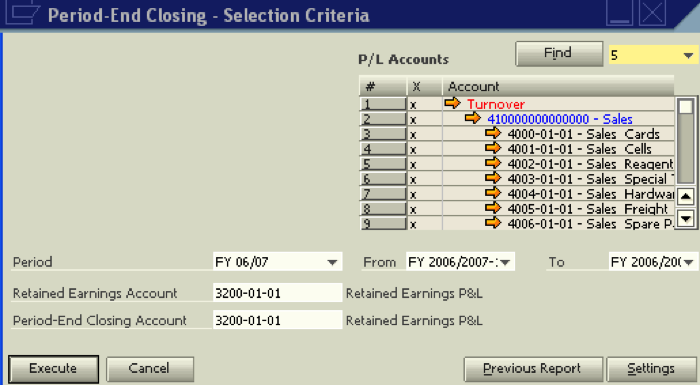The image size is (700, 385).
Task: Minimize the Period-End Closing window
Action: coord(619,13)
